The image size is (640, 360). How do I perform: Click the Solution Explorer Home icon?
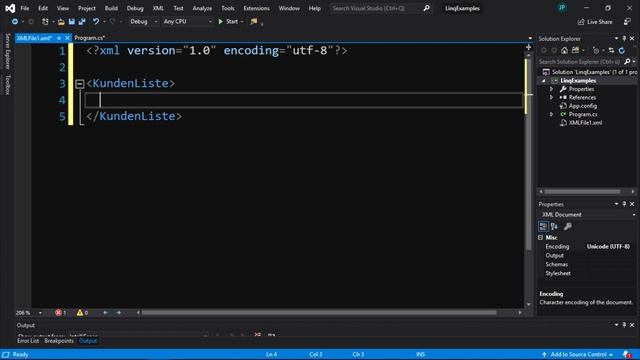coord(564,50)
